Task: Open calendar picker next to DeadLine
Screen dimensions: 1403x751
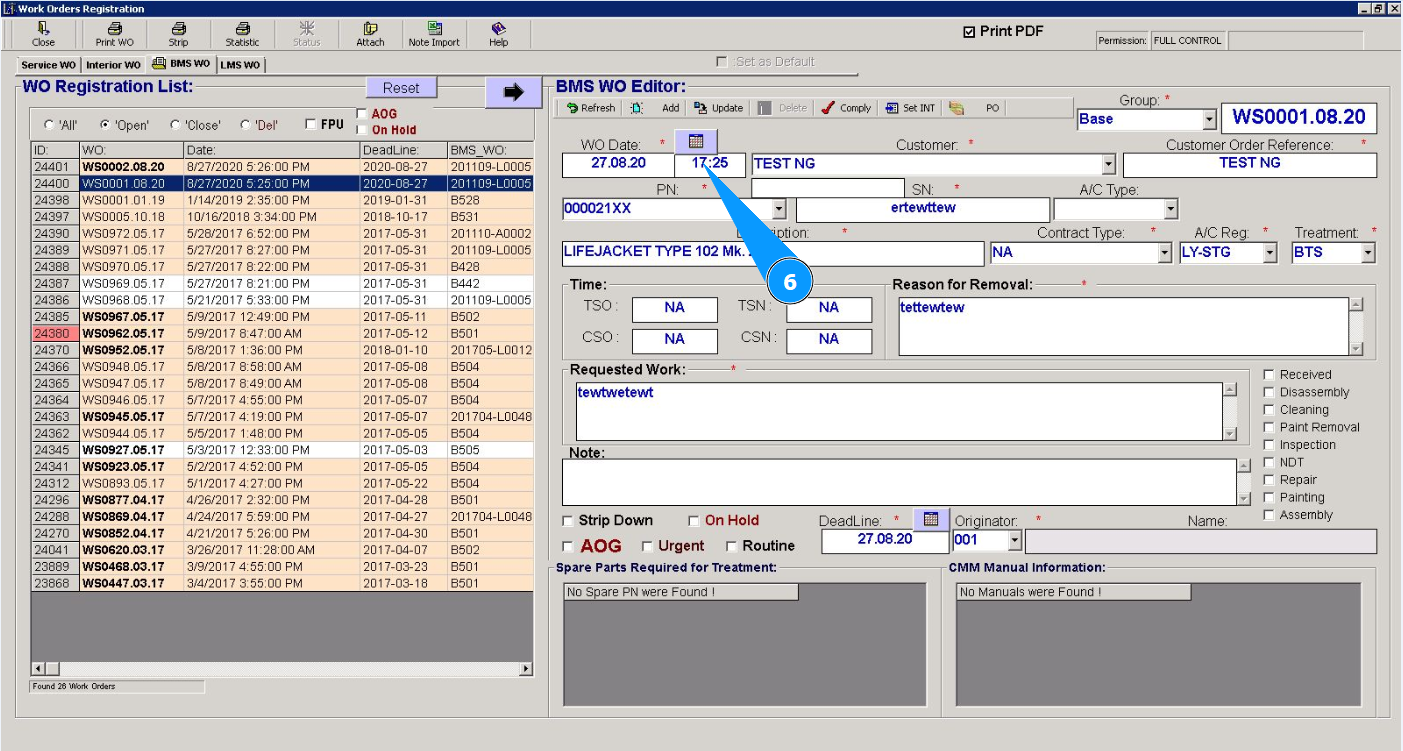Action: pos(931,519)
